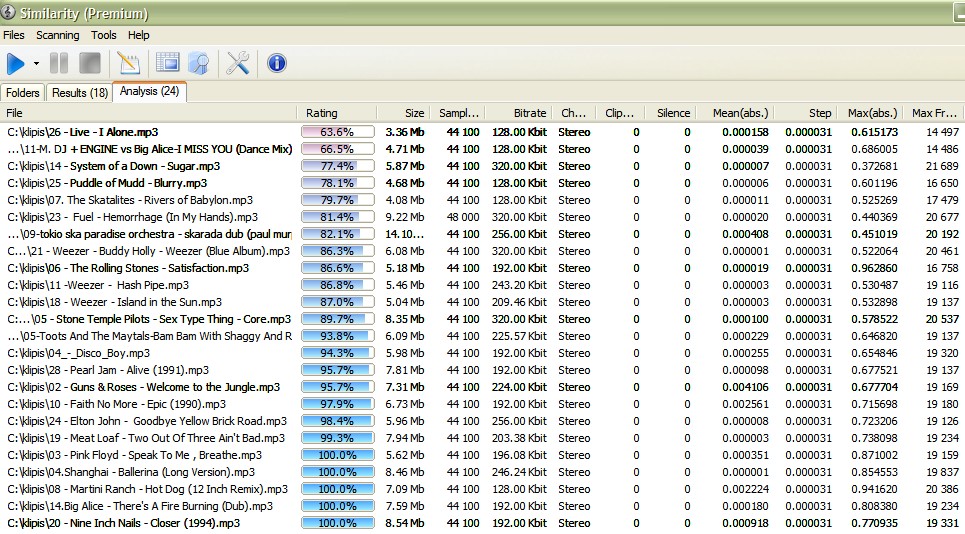The width and height of the screenshot is (965, 534).
Task: Select the Live - I Alone.mp3 row
Action: click(x=482, y=132)
